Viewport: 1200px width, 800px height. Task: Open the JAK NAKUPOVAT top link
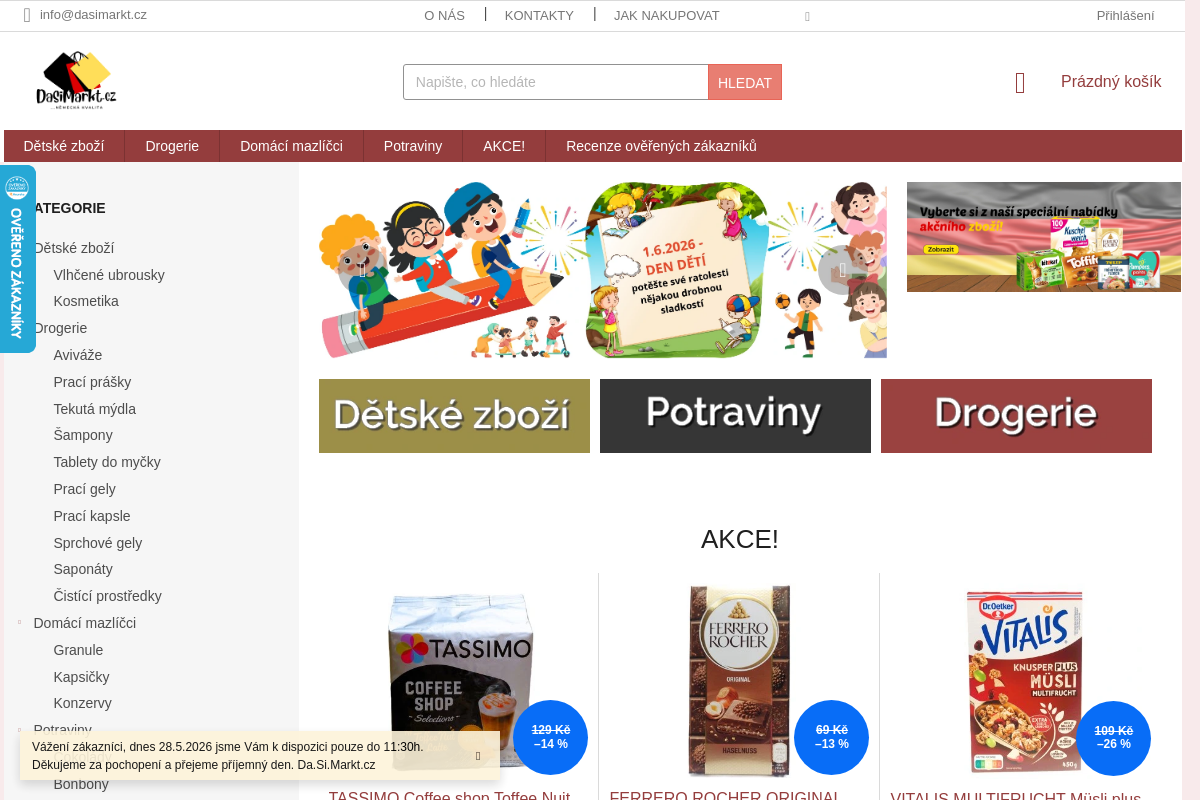tap(667, 15)
